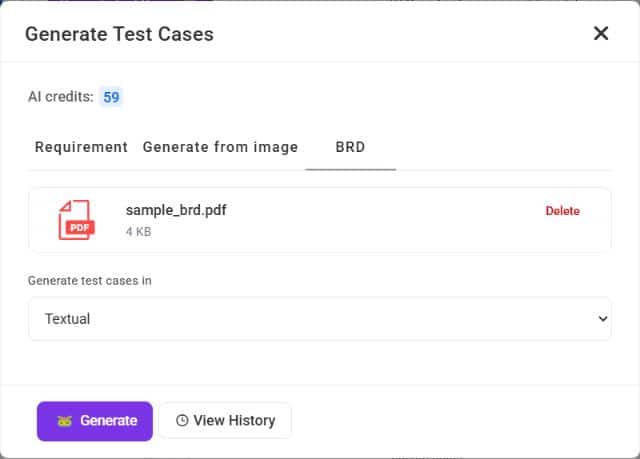The image size is (640, 459).
Task: Click the clock icon beside View History
Action: (x=182, y=421)
